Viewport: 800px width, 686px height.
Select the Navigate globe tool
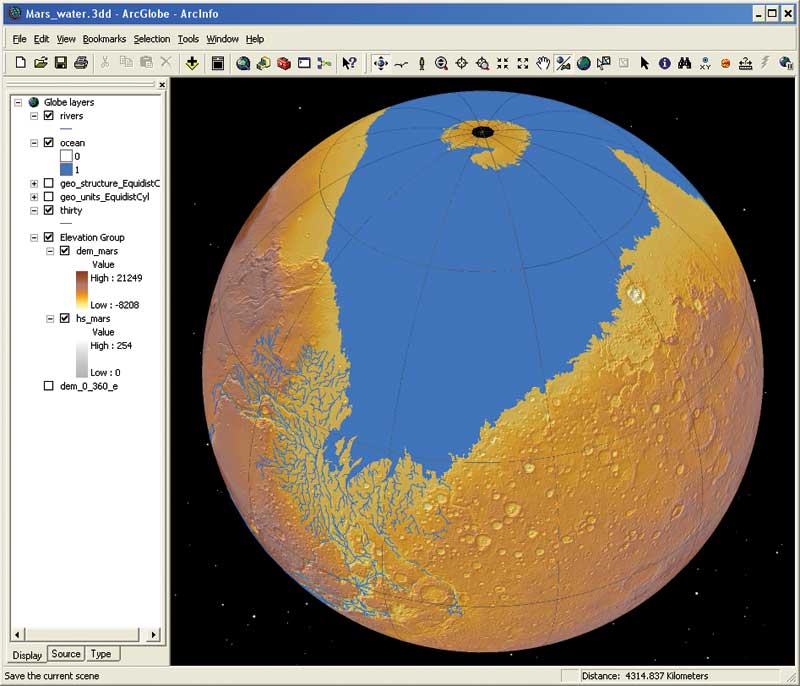pyautogui.click(x=380, y=63)
